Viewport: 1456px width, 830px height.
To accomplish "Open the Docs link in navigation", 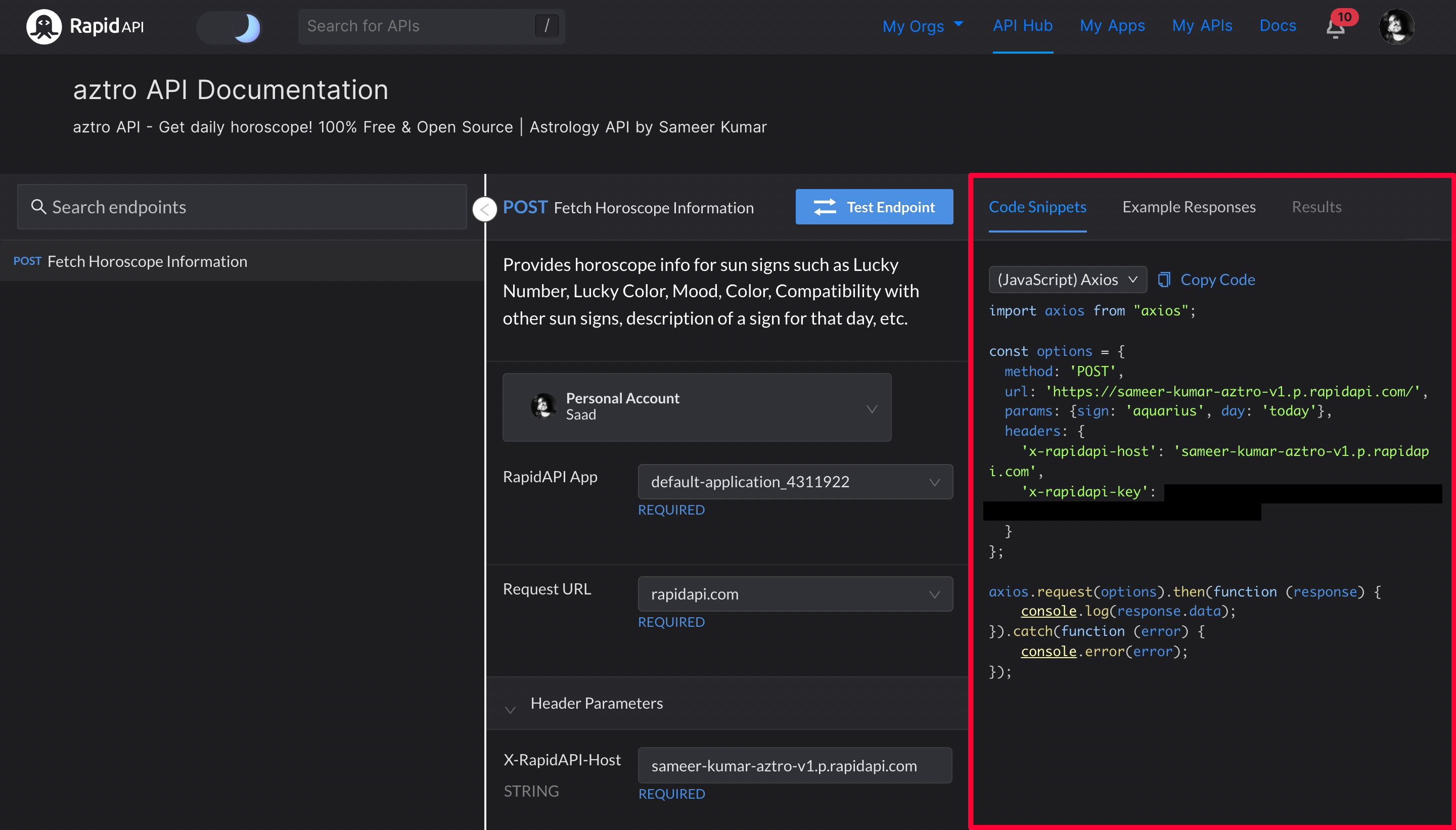I will click(x=1278, y=26).
